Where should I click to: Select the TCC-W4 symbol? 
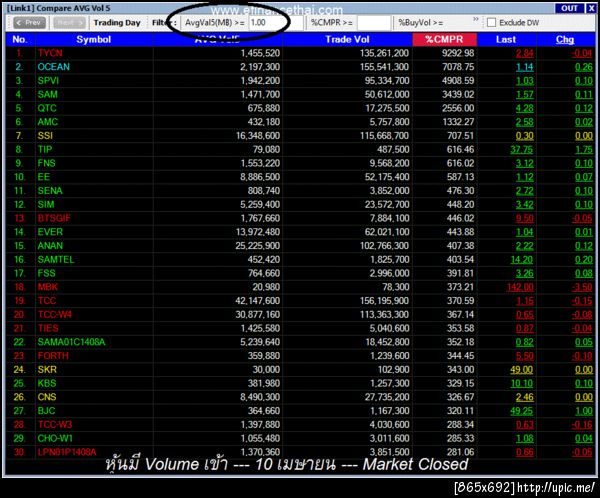click(x=55, y=315)
